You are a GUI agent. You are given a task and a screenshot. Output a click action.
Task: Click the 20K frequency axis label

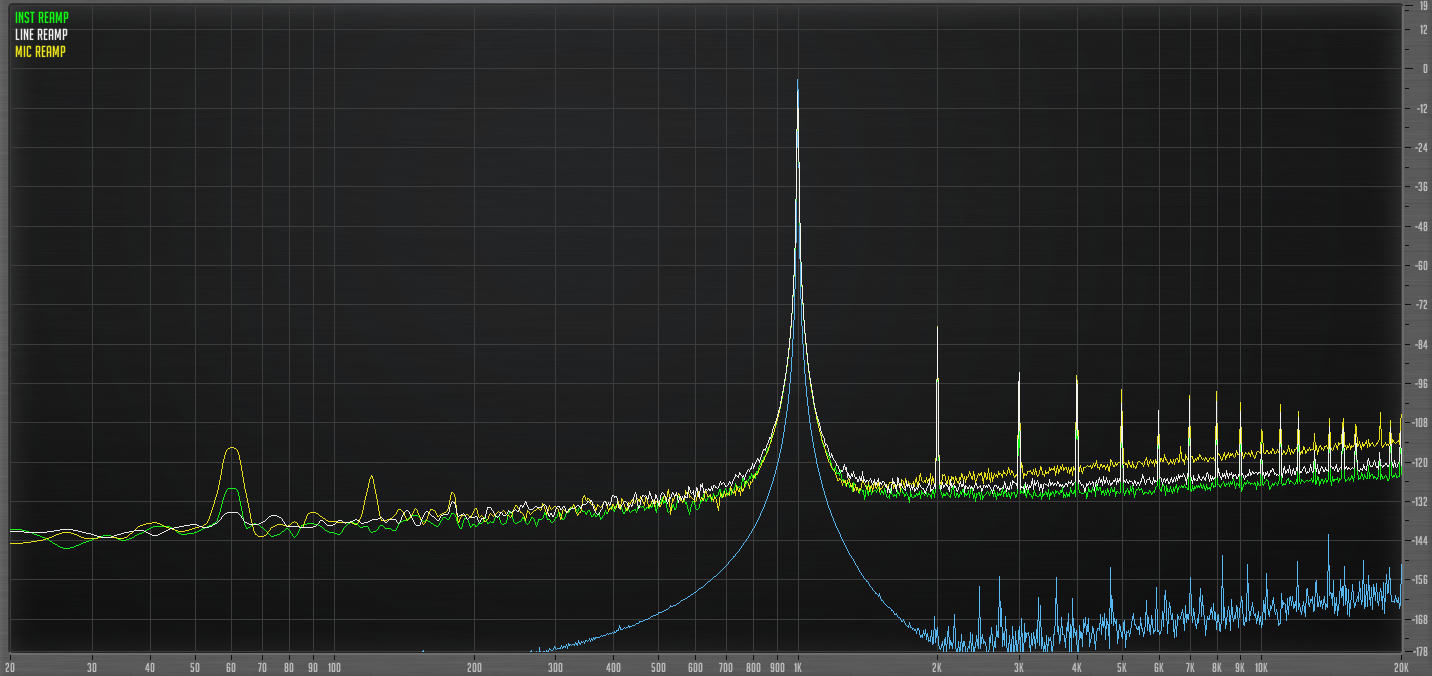[1401, 666]
